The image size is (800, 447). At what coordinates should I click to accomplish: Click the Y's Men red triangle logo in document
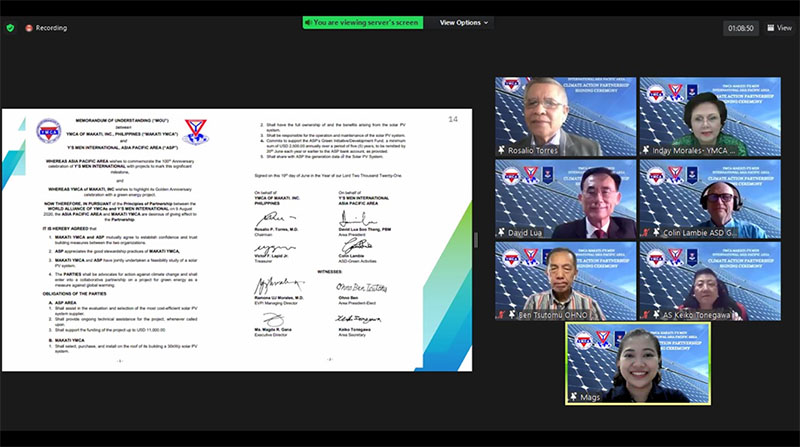click(196, 132)
